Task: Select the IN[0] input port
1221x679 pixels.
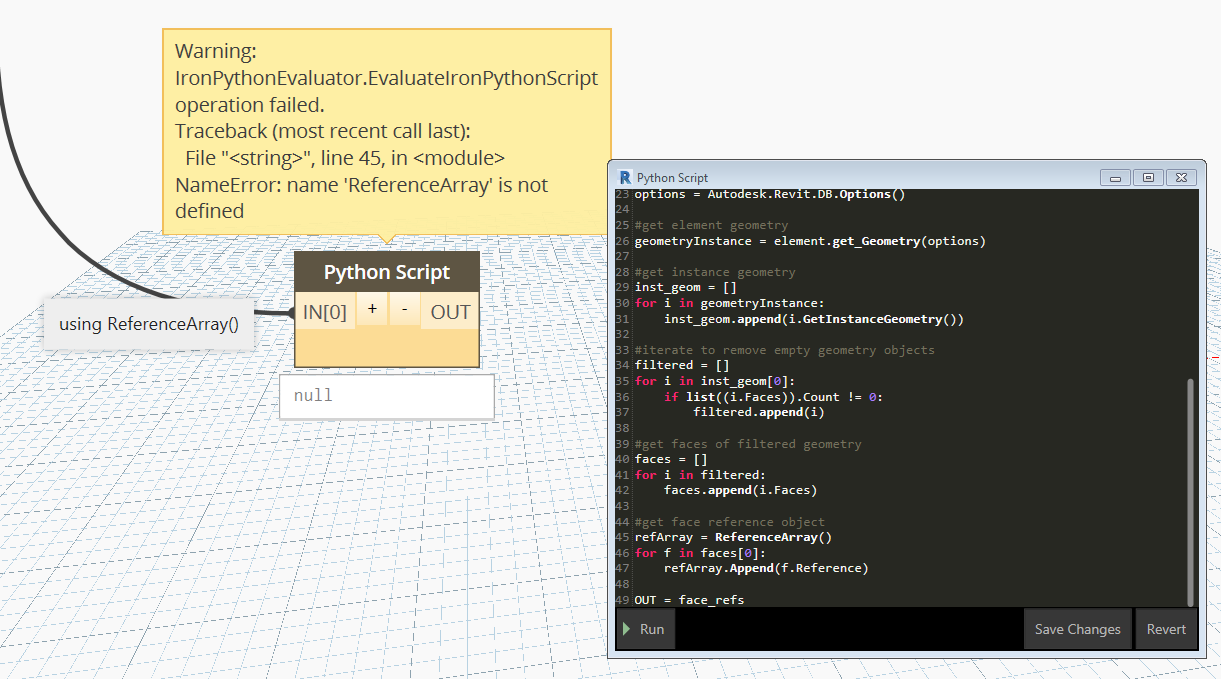Action: pos(325,312)
